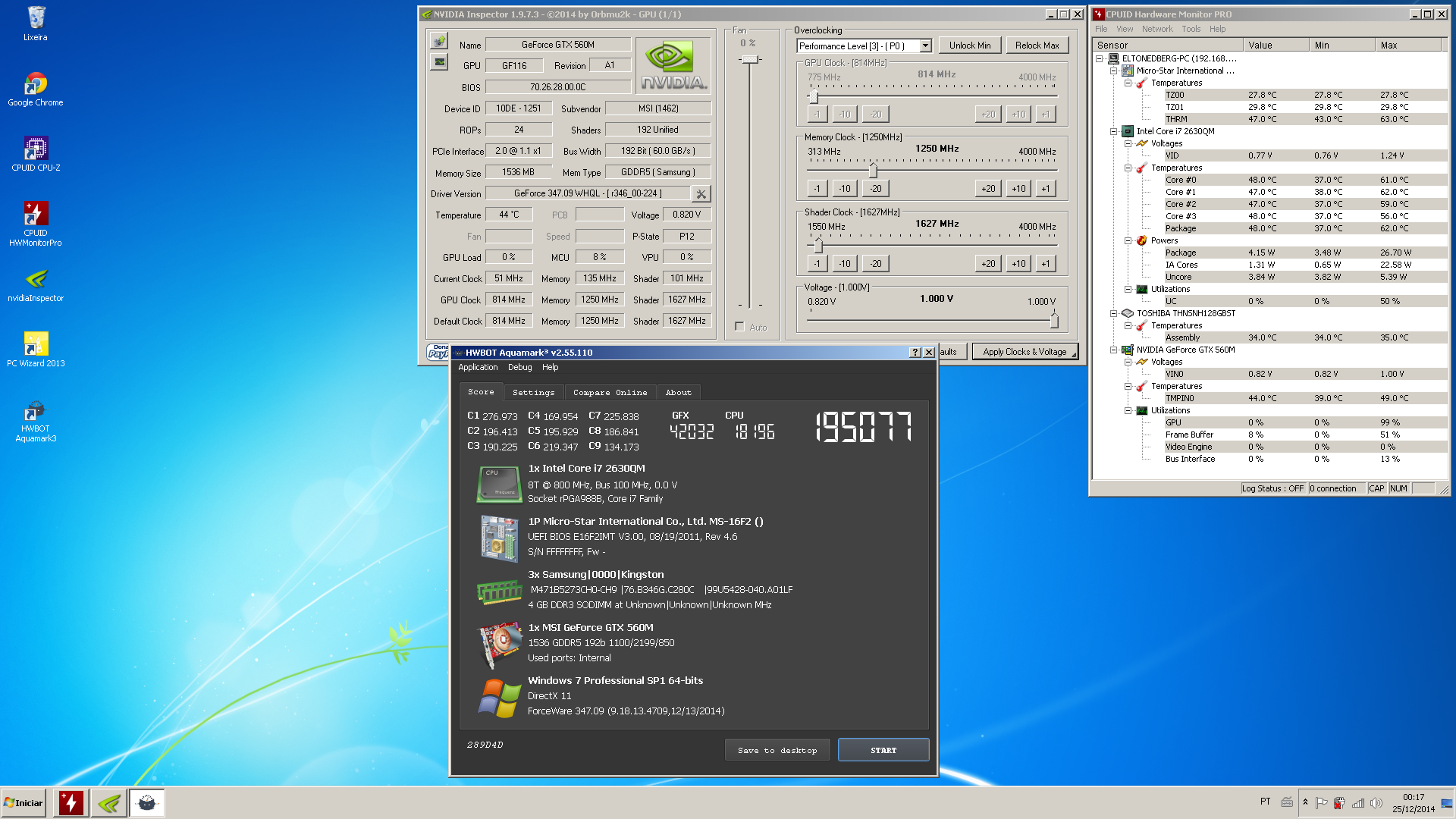Click the Fan speed slider
This screenshot has width=1456, height=819.
coord(750,59)
